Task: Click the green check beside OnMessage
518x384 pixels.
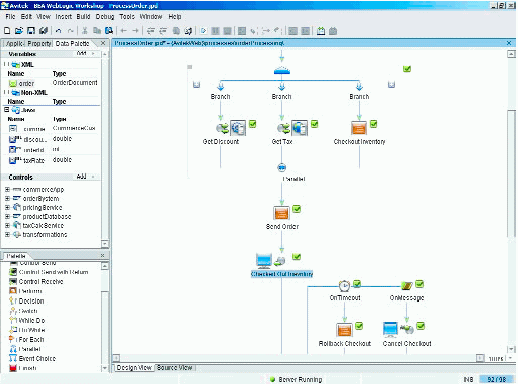Action: [419, 284]
